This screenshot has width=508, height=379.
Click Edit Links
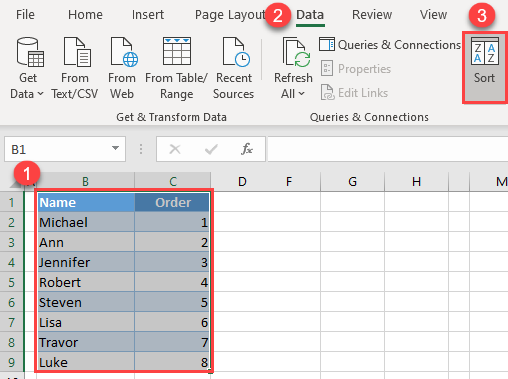coord(355,93)
